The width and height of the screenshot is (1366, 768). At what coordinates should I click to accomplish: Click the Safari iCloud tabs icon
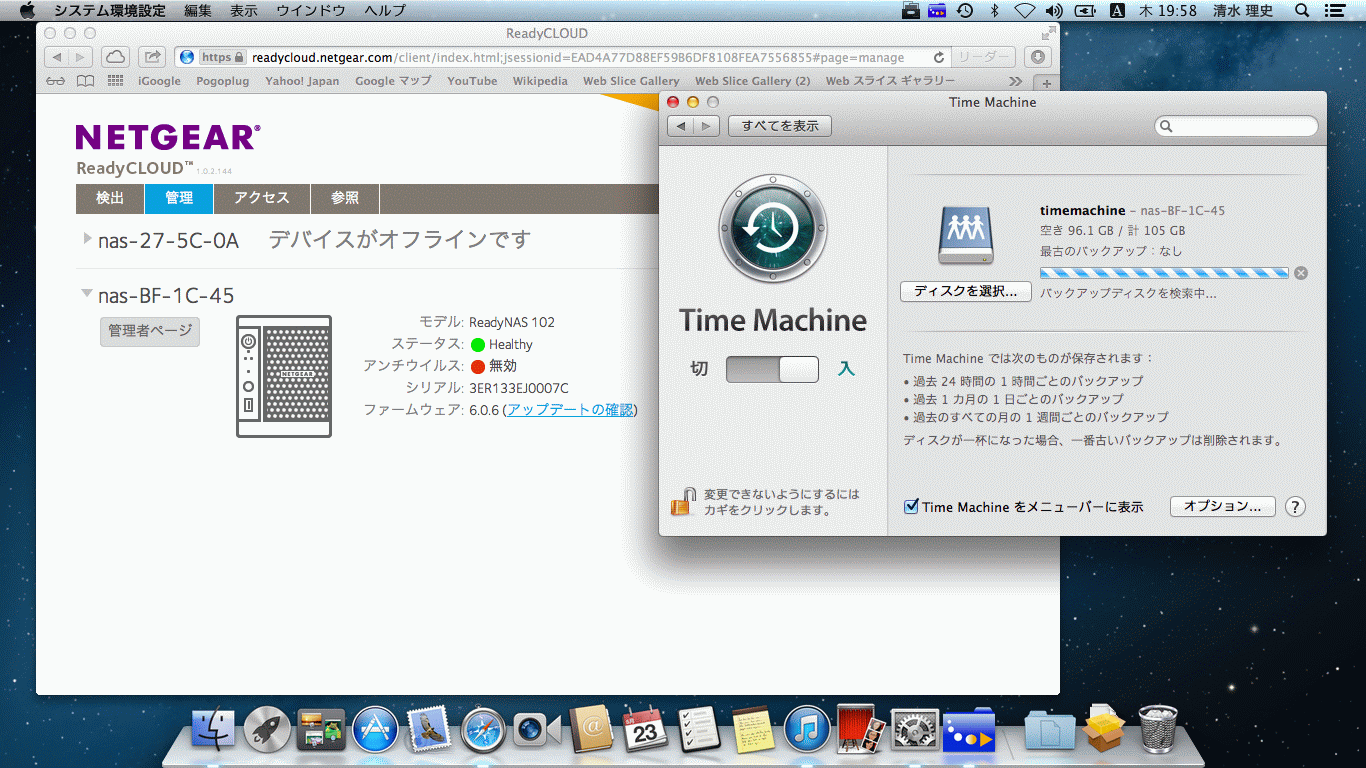coord(116,57)
